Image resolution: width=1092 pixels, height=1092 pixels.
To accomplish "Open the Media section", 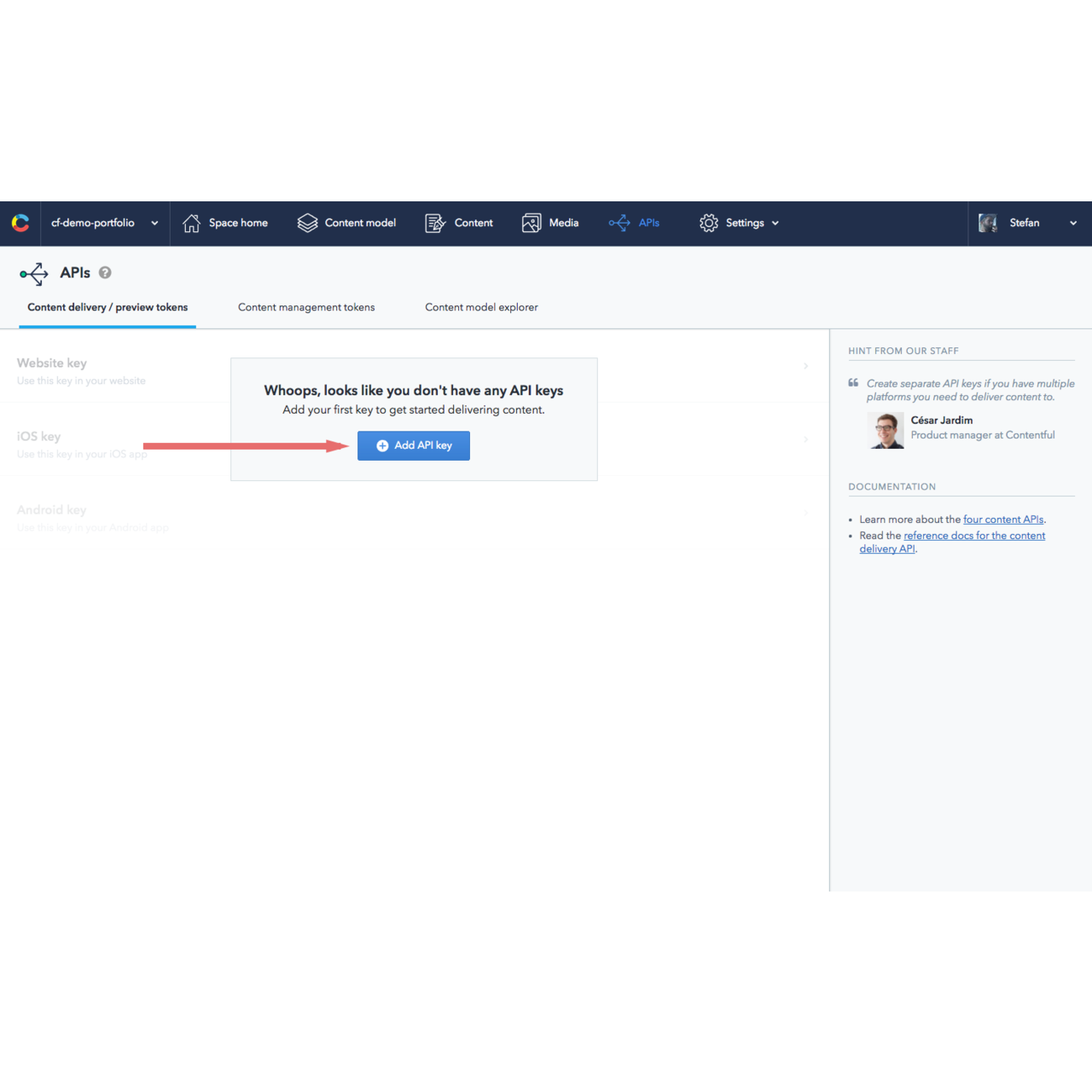I will click(550, 224).
